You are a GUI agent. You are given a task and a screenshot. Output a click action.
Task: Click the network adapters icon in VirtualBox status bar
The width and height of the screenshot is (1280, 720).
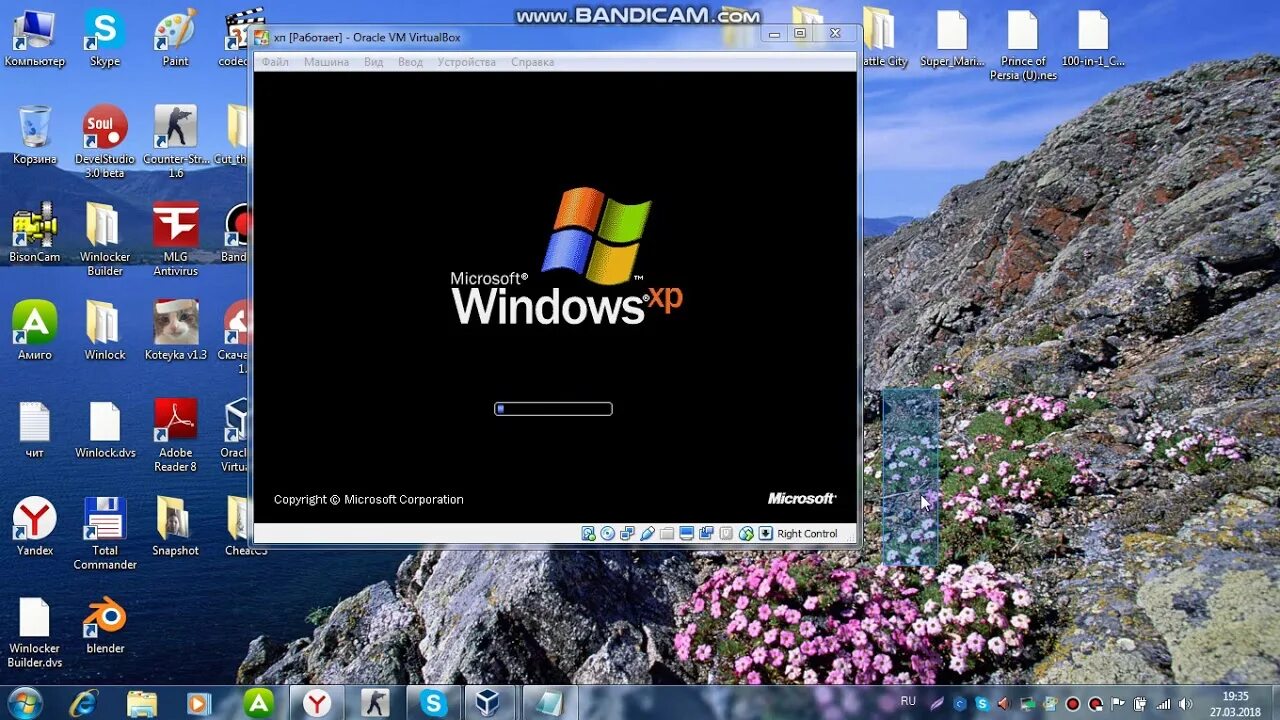click(627, 533)
